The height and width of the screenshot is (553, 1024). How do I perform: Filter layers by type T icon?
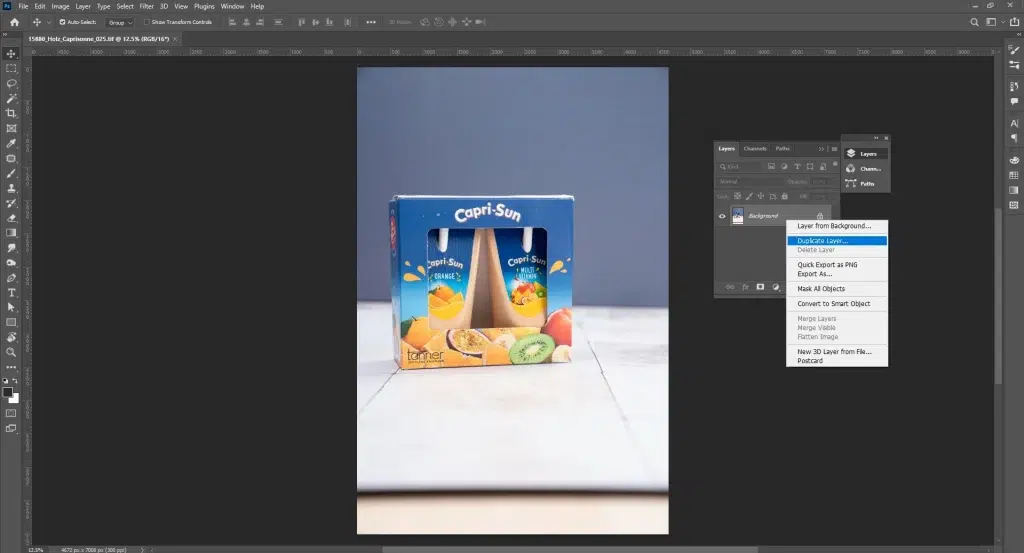click(797, 166)
